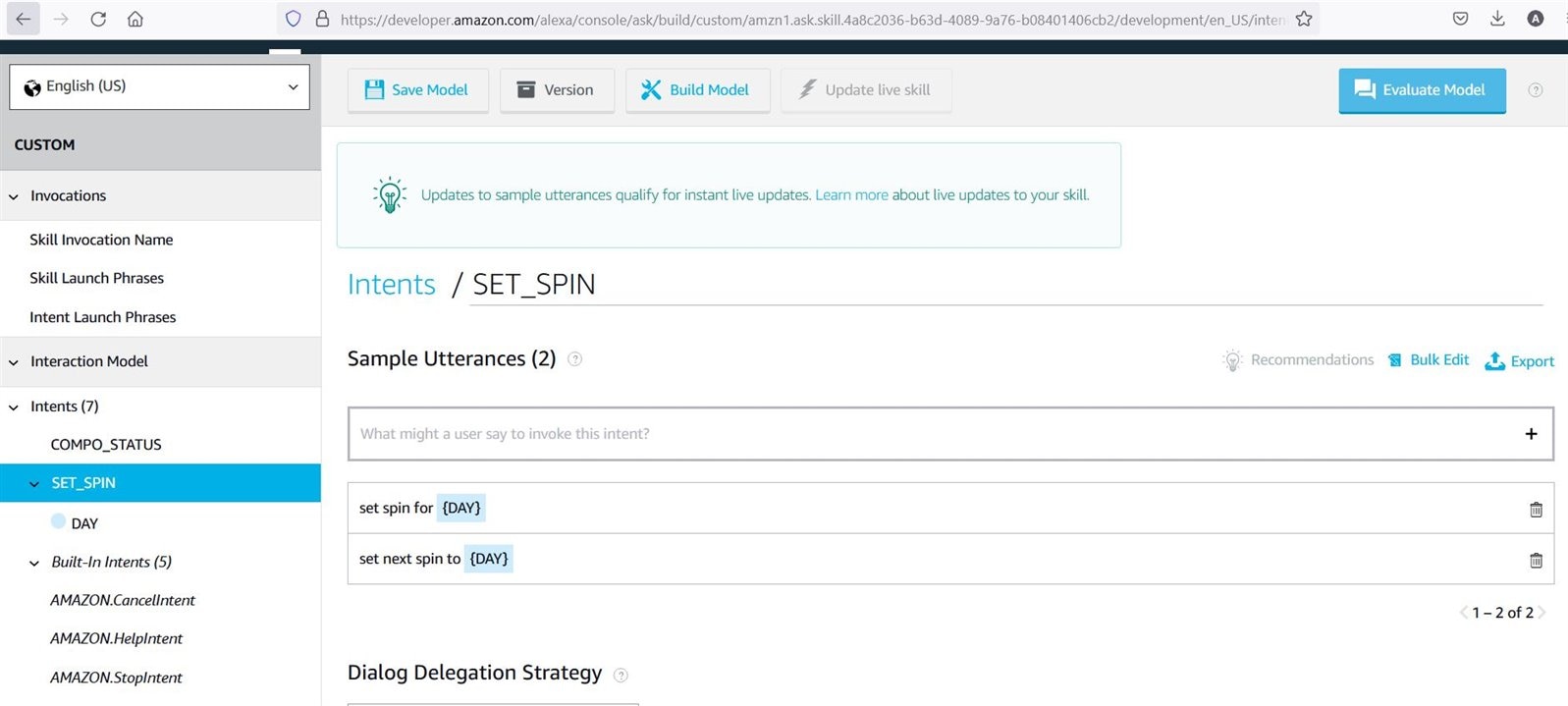Export the sample utterances
Viewport: 1568px width, 706px height.
pos(1519,360)
